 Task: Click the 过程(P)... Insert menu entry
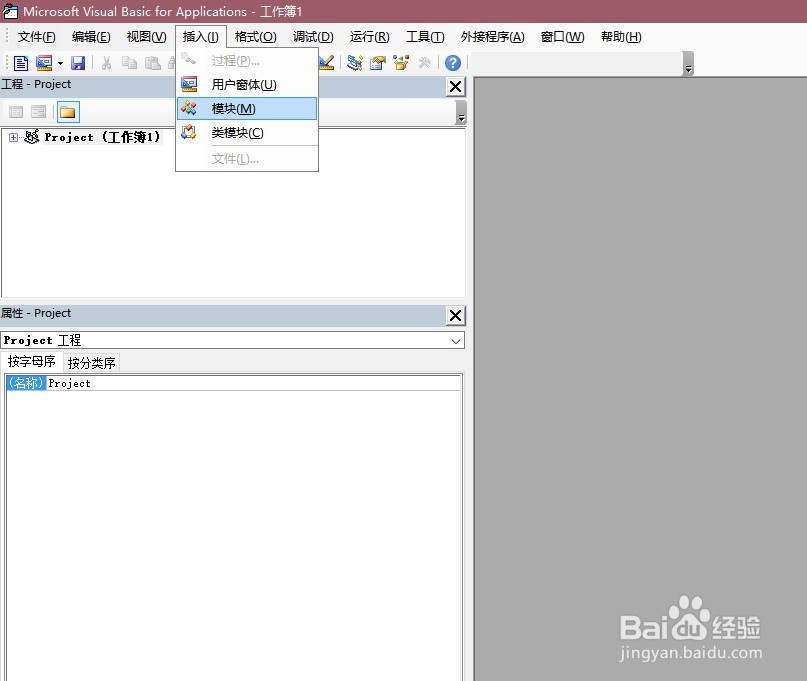(247, 61)
